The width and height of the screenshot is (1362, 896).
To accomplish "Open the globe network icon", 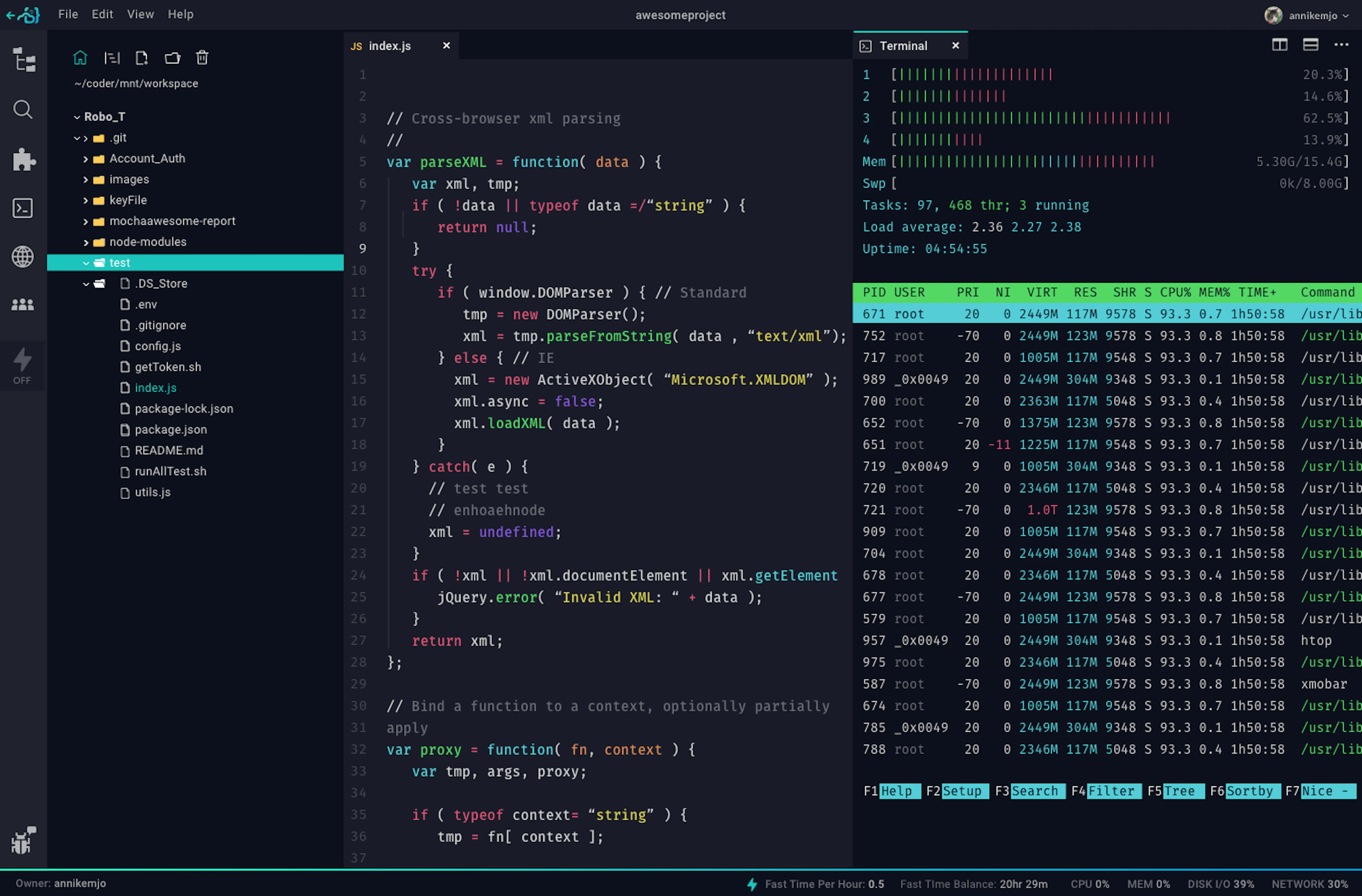I will (x=23, y=256).
